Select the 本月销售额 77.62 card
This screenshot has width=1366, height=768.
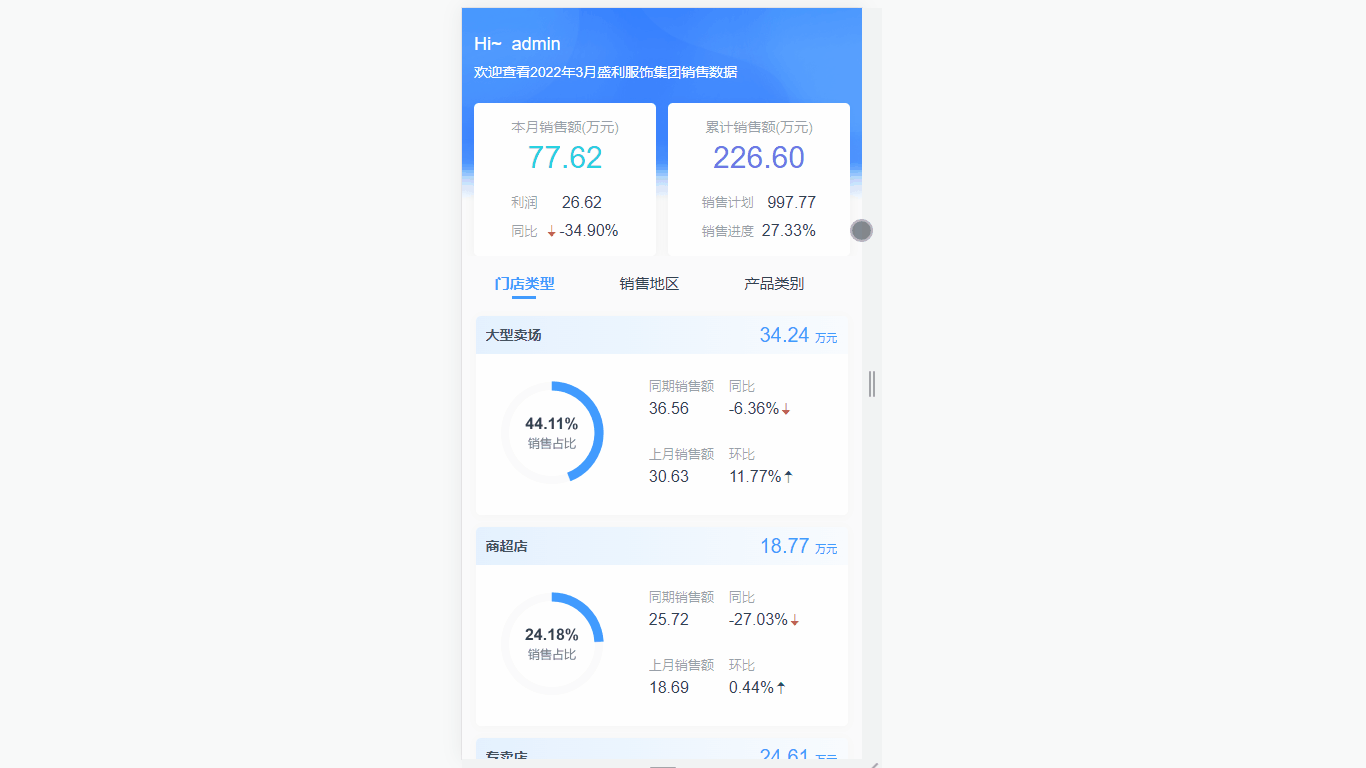pos(564,179)
